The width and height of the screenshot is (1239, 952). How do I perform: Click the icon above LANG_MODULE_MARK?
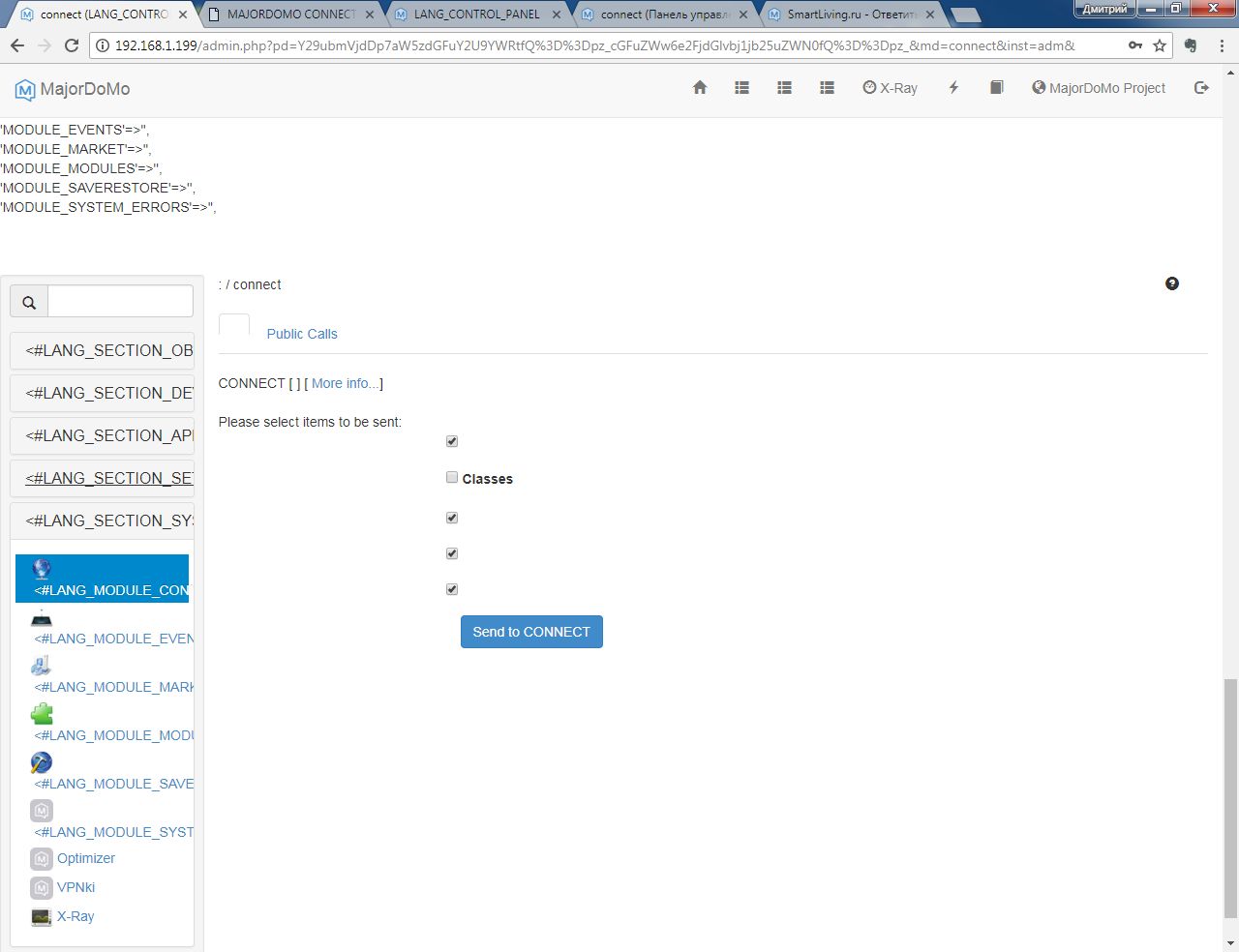41,666
